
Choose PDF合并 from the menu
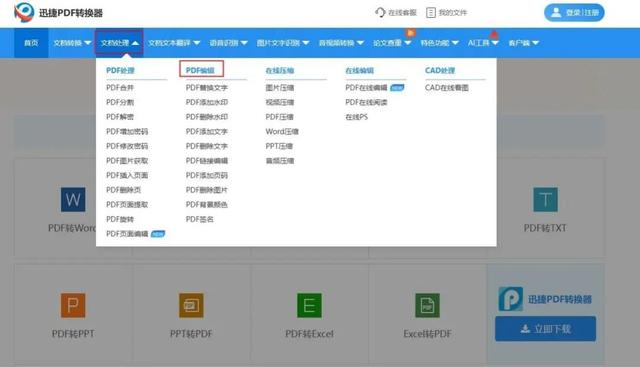(x=120, y=88)
